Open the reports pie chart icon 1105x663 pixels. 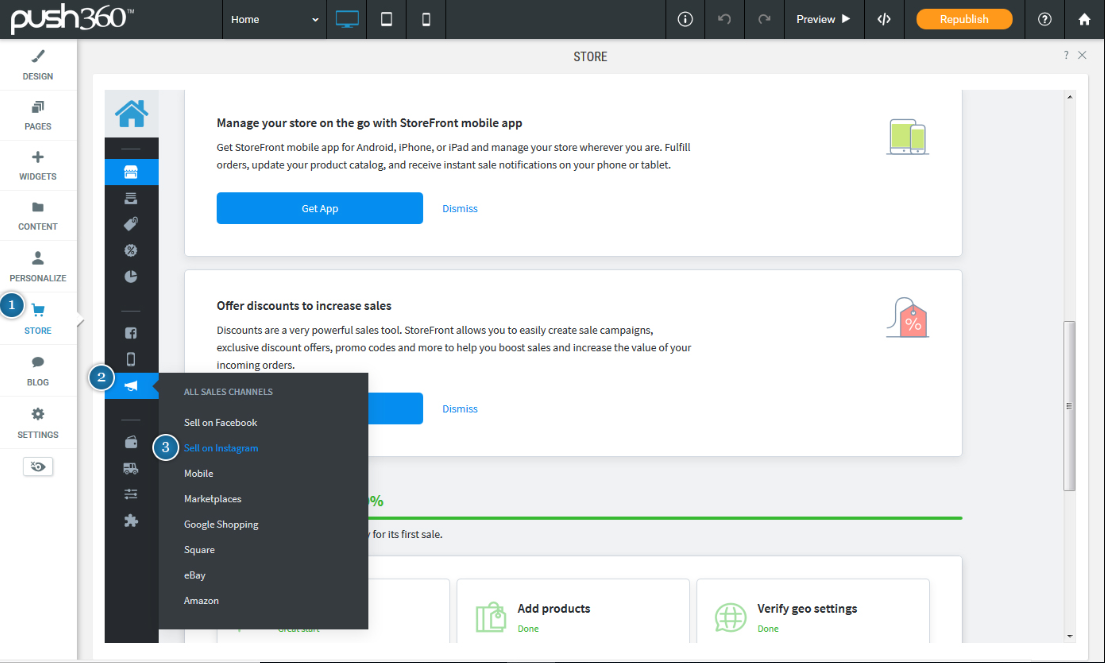(x=131, y=277)
